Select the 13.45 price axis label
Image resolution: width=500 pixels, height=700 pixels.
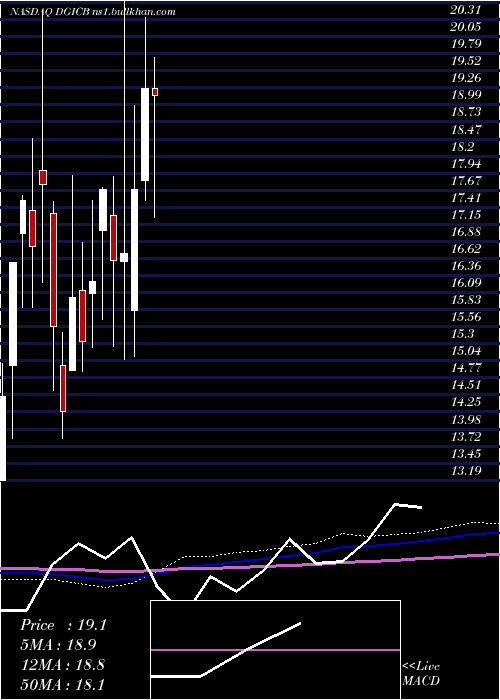coord(466,454)
